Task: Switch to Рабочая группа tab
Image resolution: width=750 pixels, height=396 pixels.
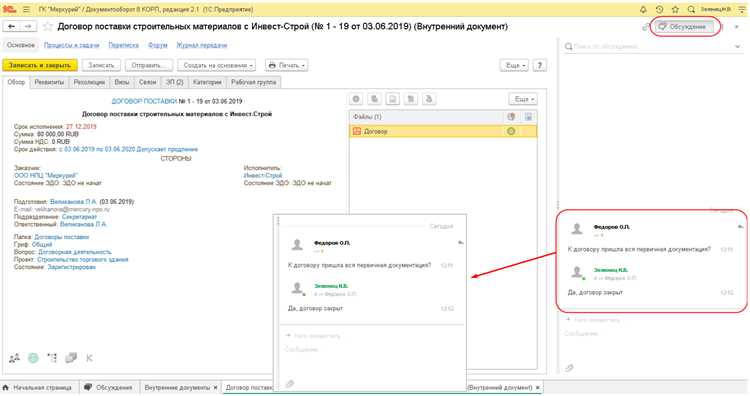Action: (254, 82)
